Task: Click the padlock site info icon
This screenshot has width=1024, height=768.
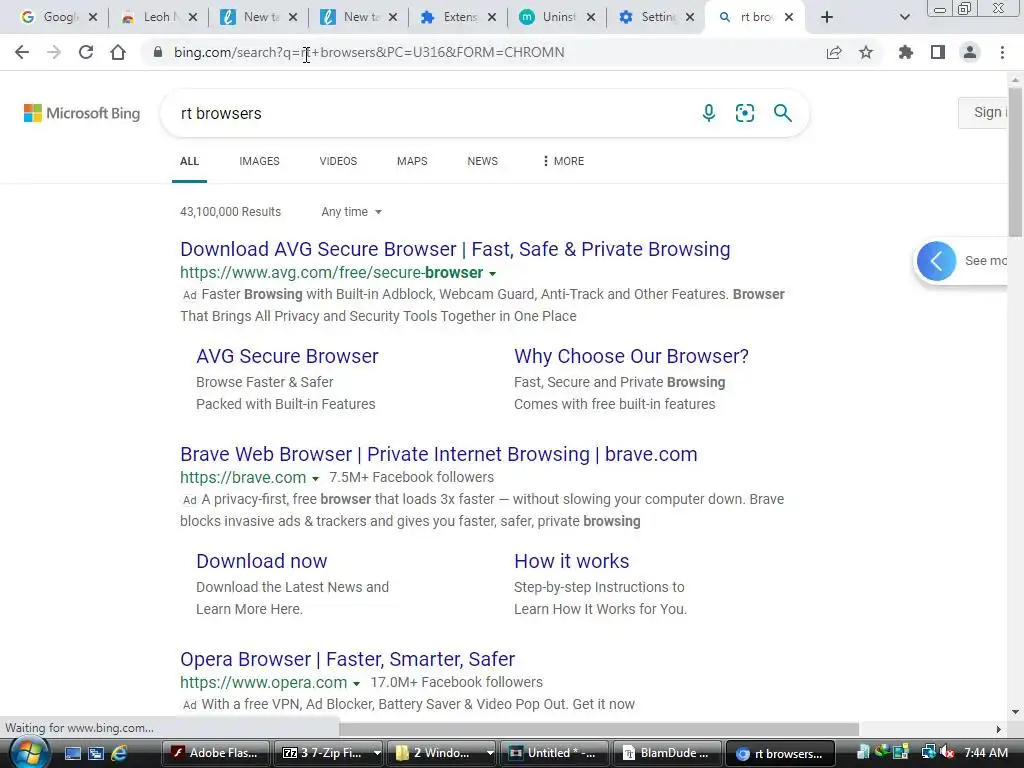Action: (157, 52)
